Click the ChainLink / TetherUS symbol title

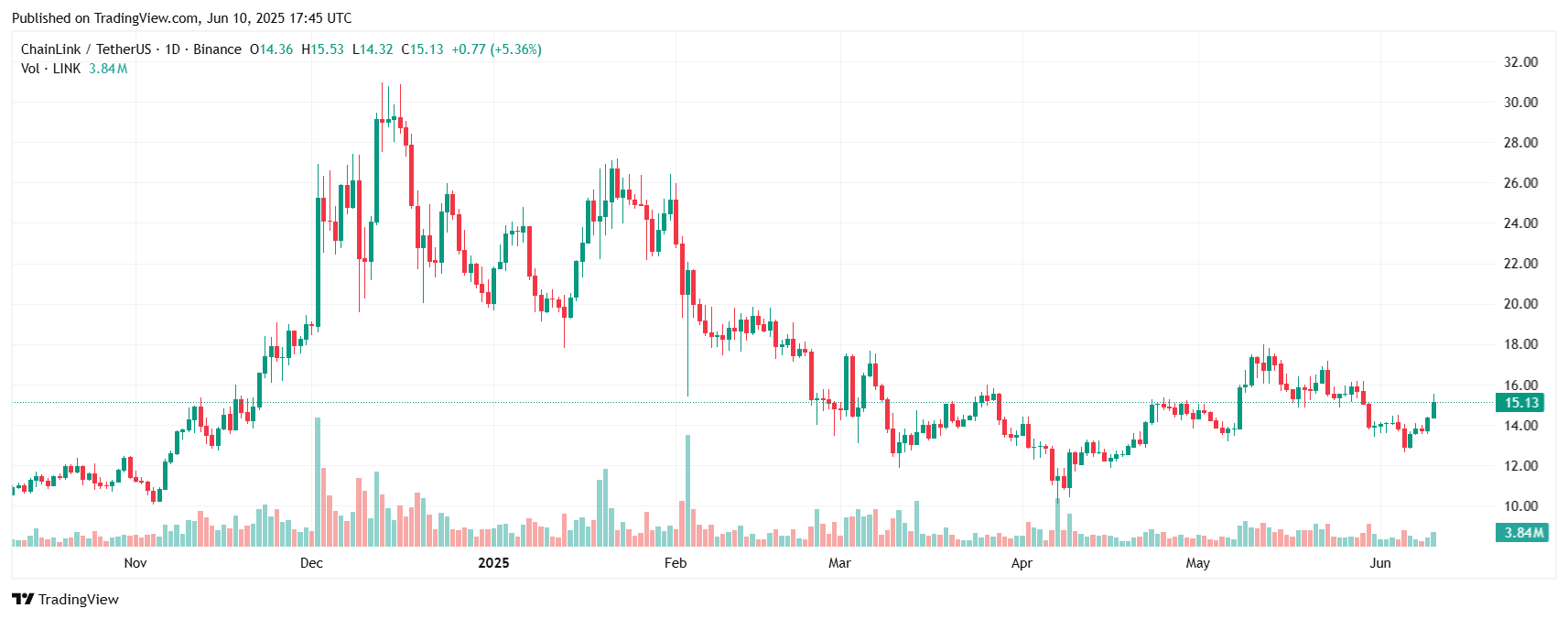pyautogui.click(x=86, y=49)
